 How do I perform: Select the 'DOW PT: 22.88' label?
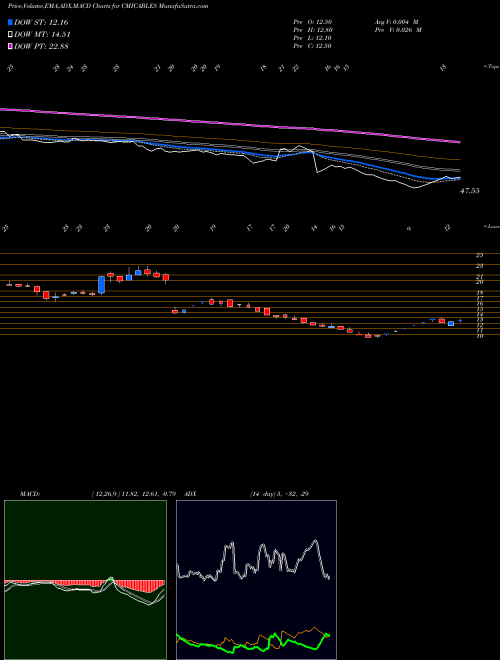click(x=41, y=46)
